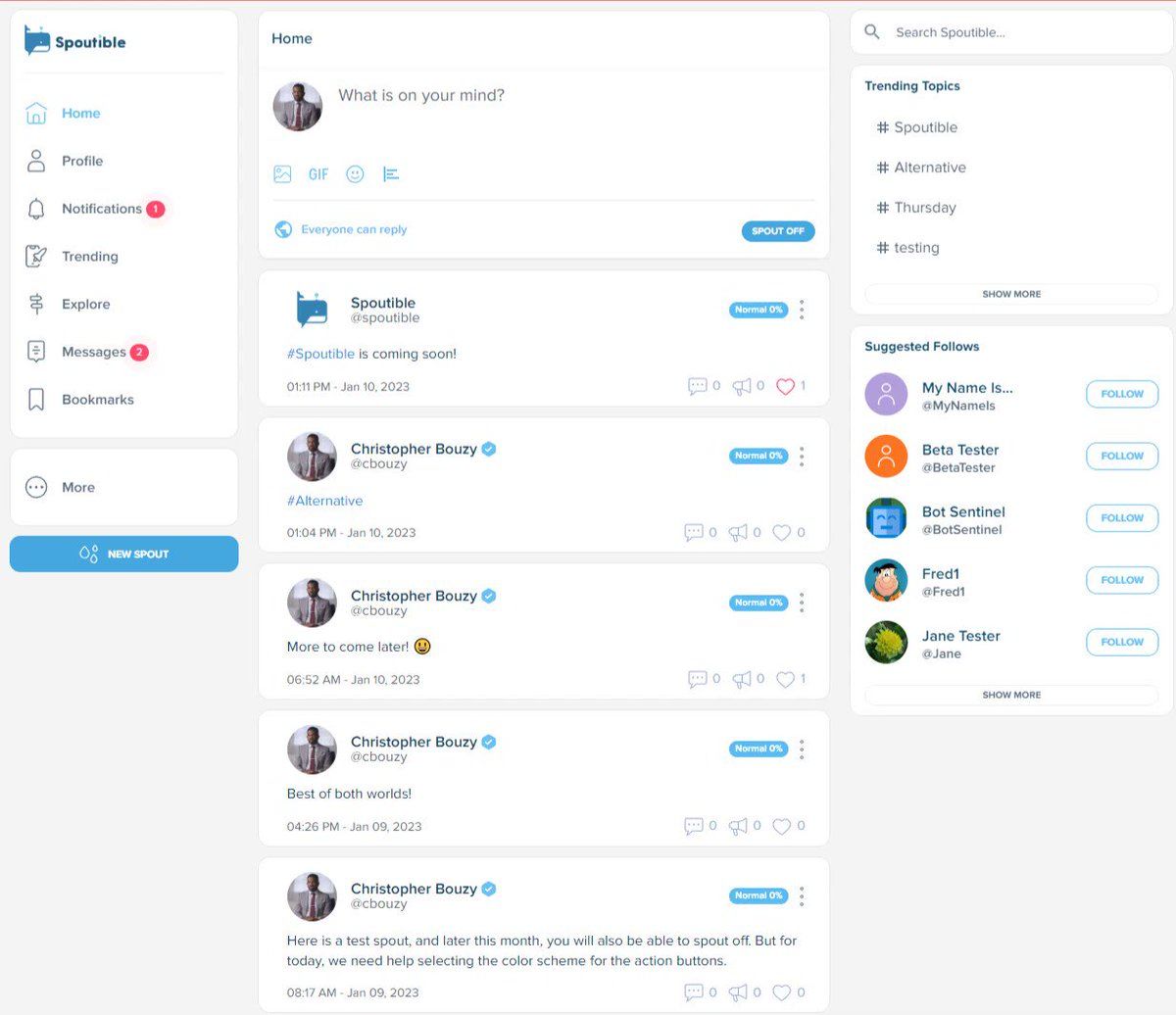The width and height of the screenshot is (1176, 1015).
Task: Open three-dot menu on Spoutible's spout
Action: coord(802,310)
